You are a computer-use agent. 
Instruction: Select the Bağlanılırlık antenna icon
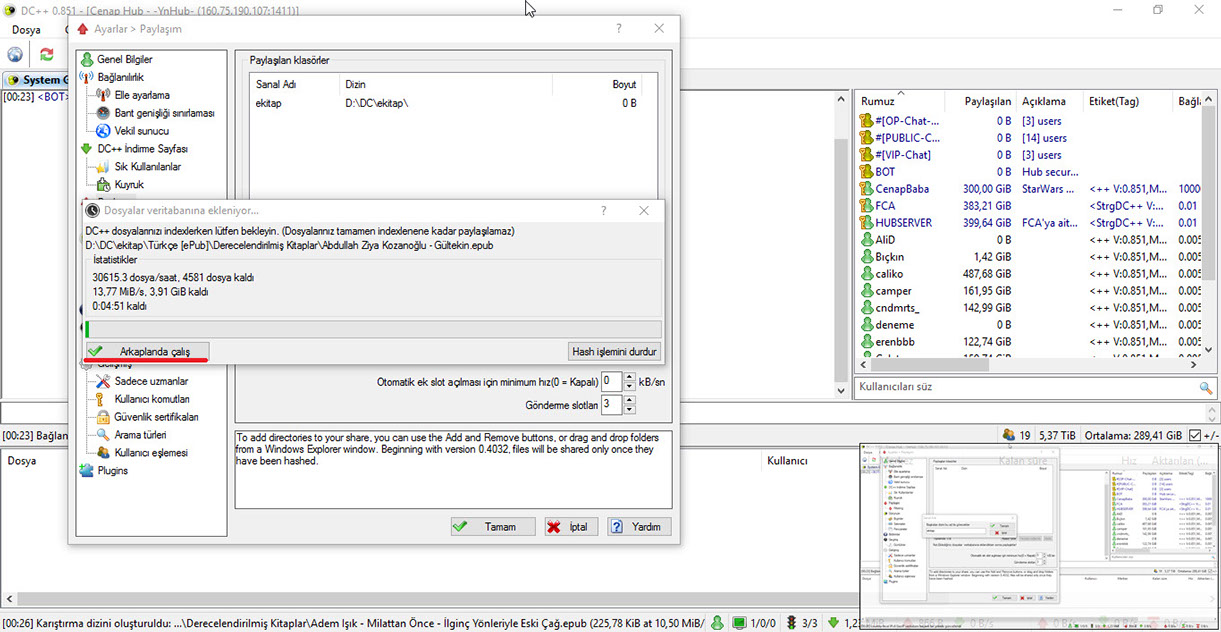click(87, 77)
